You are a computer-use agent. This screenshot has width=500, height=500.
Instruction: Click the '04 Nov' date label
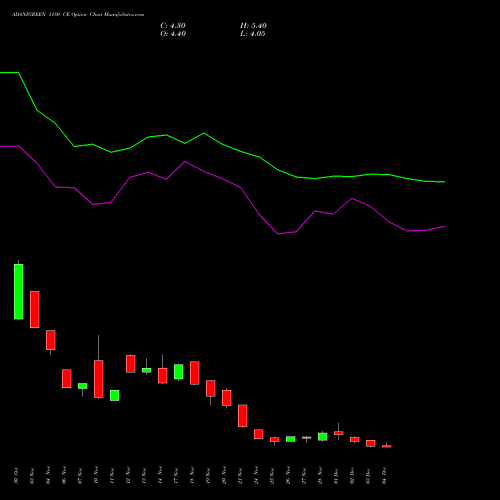click(48, 476)
